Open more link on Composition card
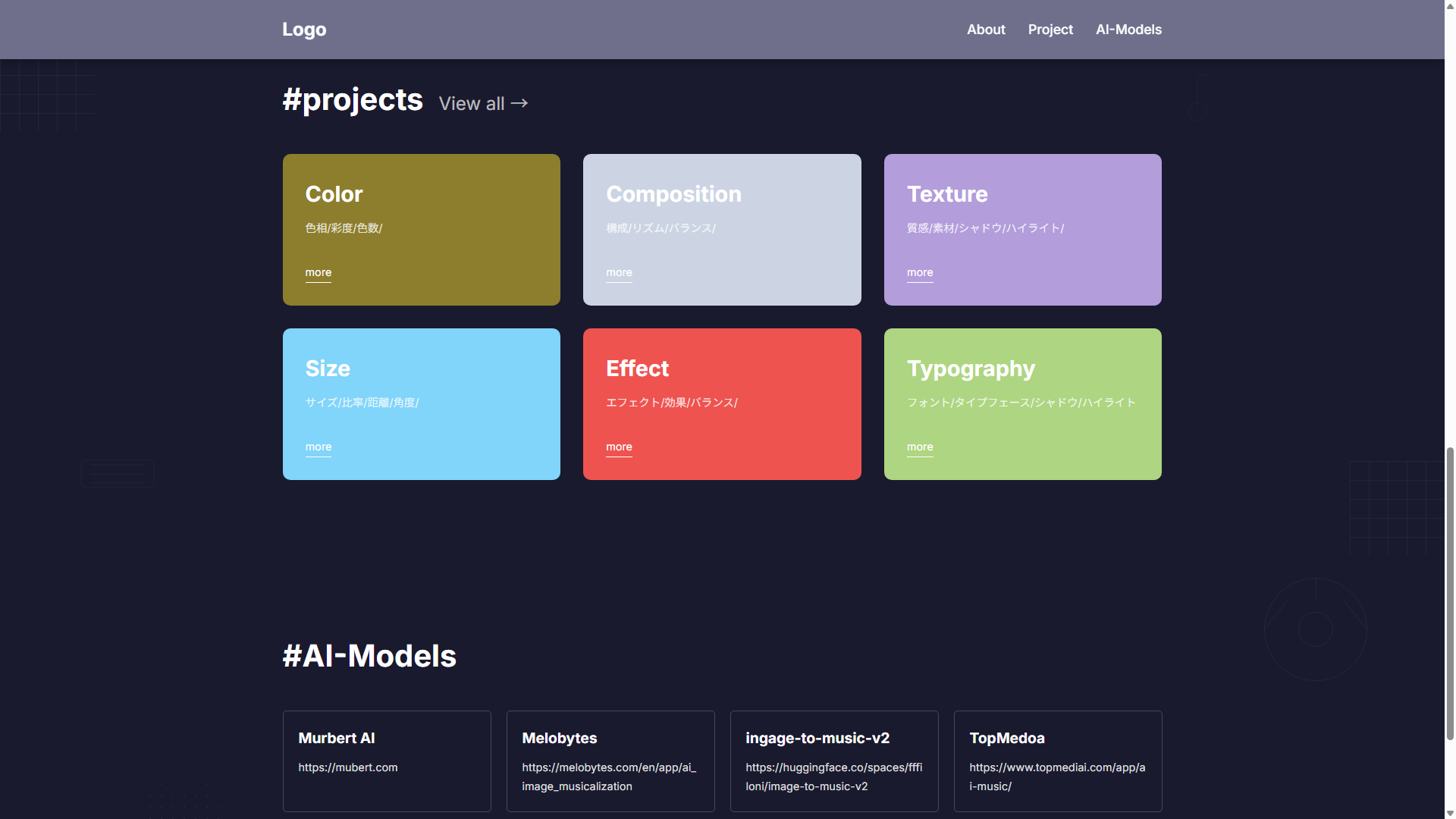The height and width of the screenshot is (819, 1456). 619,273
